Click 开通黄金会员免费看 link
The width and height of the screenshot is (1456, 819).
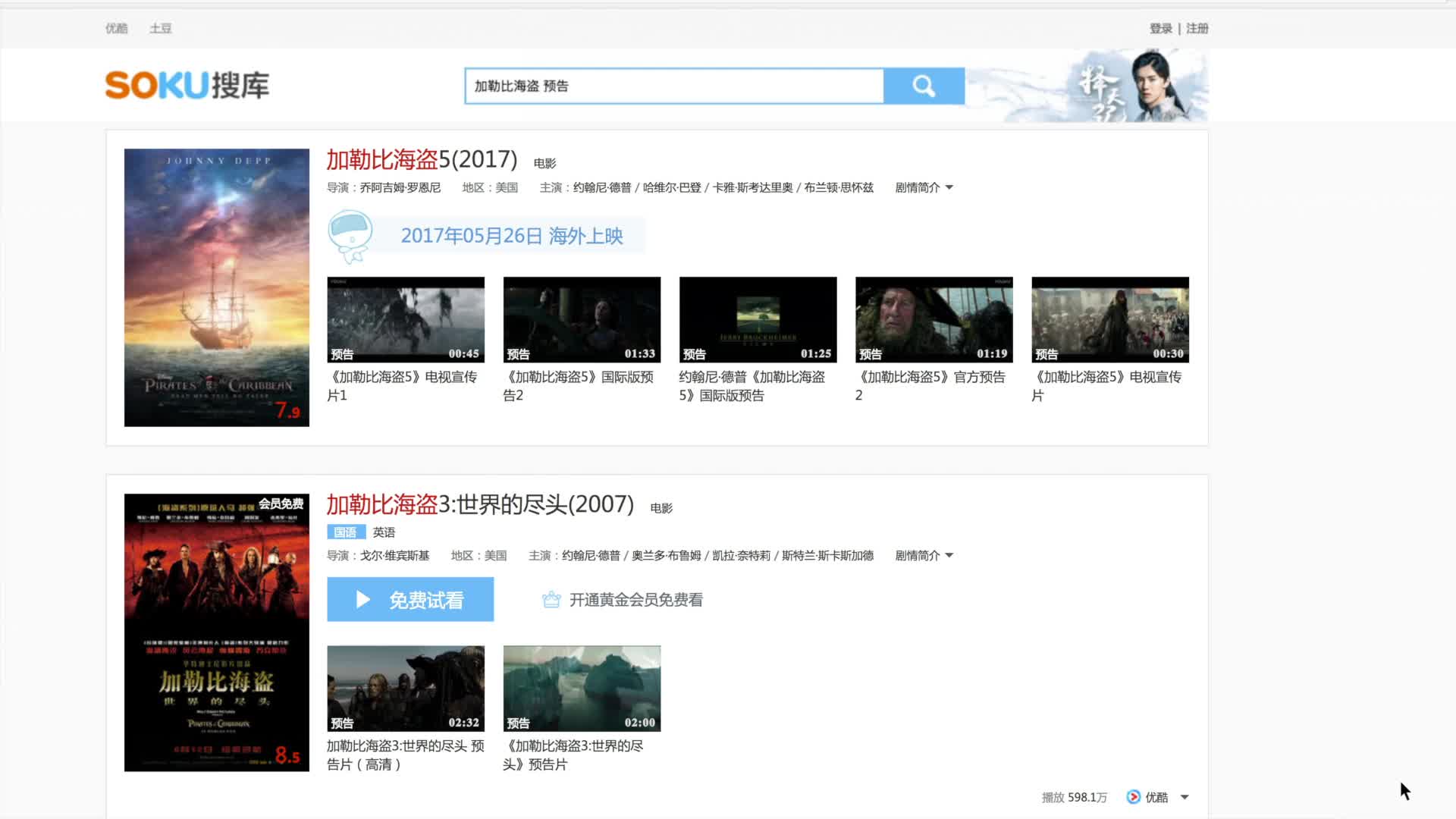[x=635, y=600]
